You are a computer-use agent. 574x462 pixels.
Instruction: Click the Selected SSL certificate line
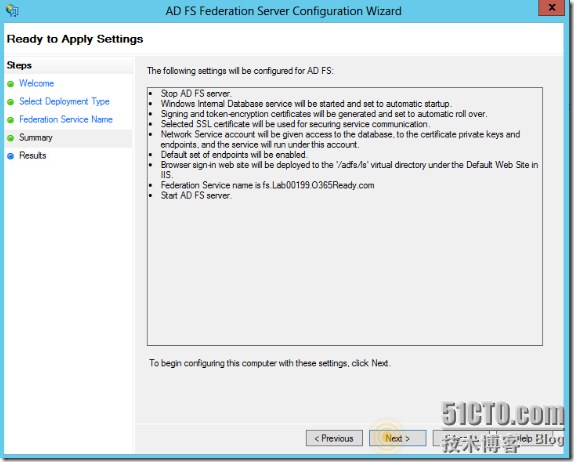[x=295, y=124]
